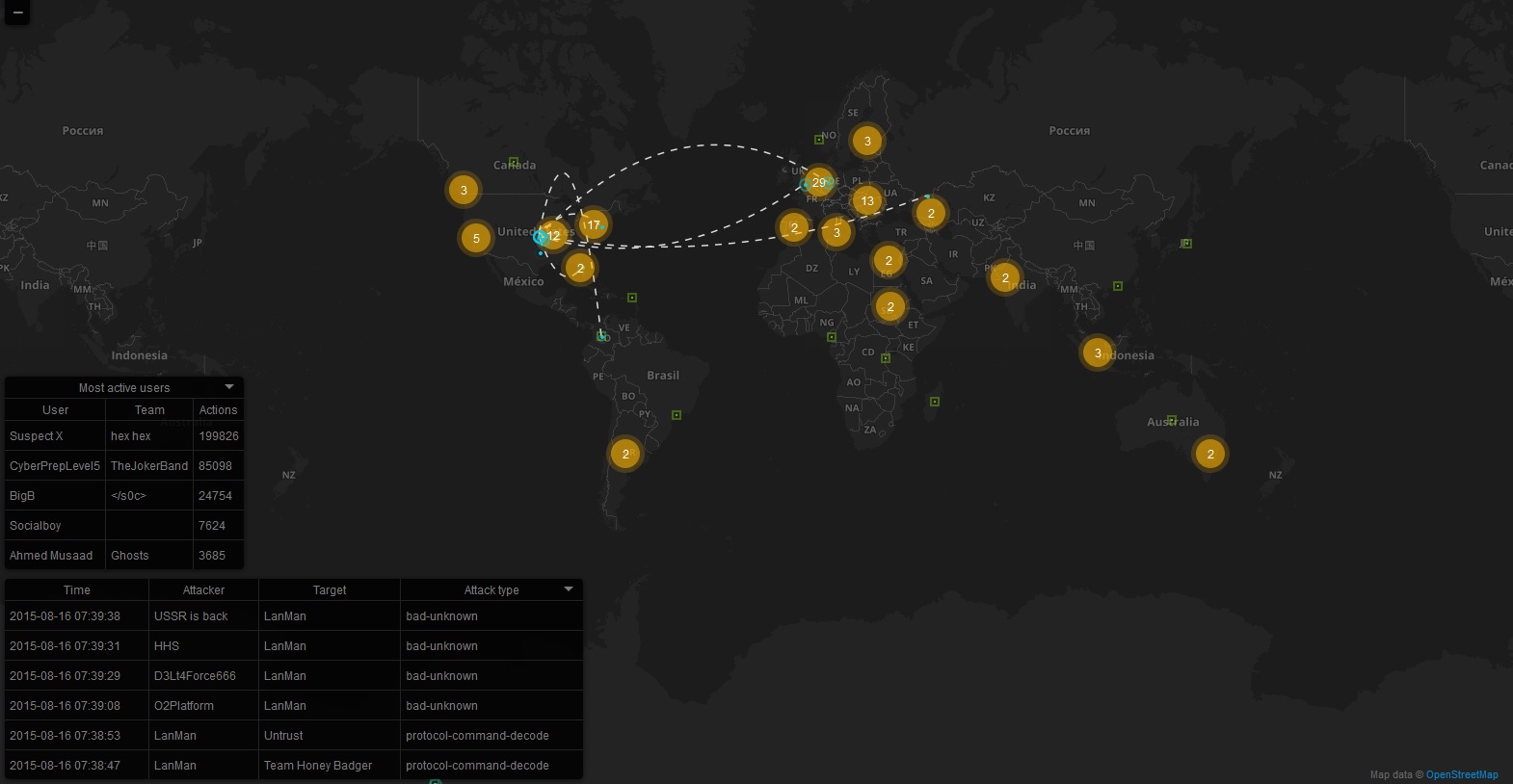
Task: Select the cluster marker 2 near Egypt (LY)
Action: click(x=889, y=260)
